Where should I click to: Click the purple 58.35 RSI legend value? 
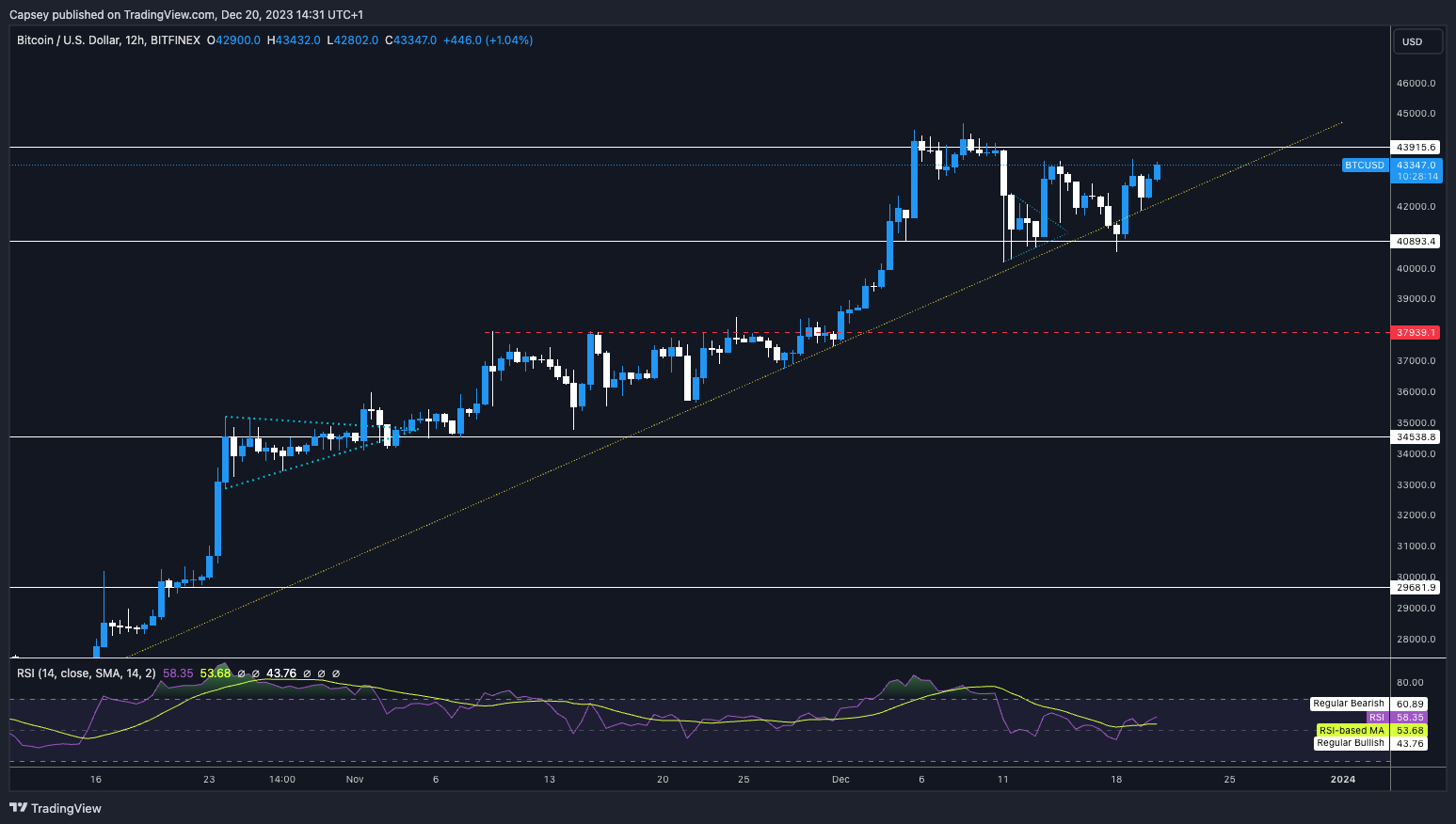point(178,673)
